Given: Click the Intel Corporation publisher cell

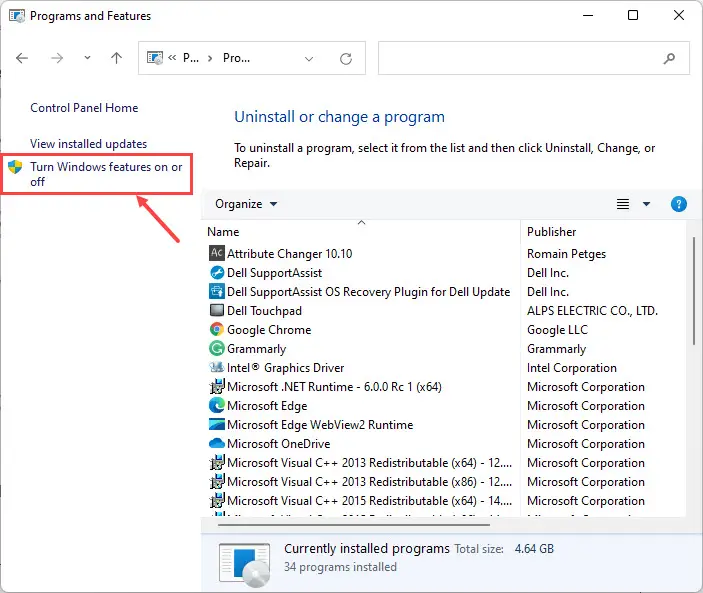Looking at the screenshot, I should pos(572,368).
